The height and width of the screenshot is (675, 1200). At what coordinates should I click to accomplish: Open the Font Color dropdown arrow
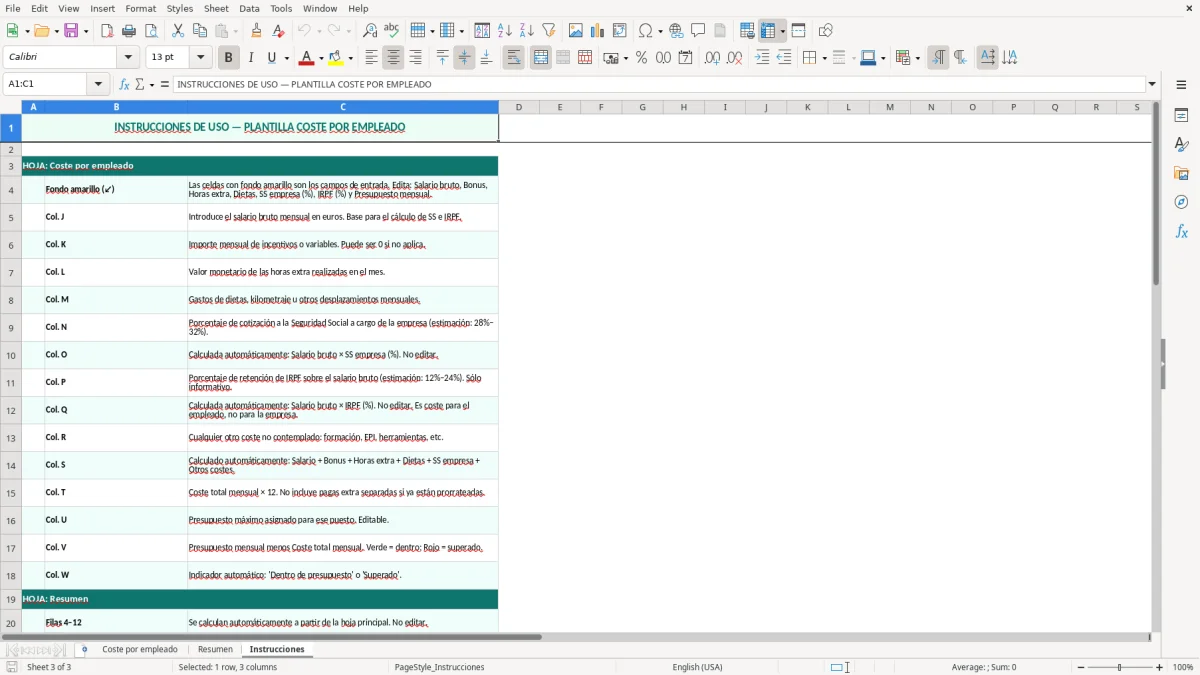pyautogui.click(x=321, y=58)
